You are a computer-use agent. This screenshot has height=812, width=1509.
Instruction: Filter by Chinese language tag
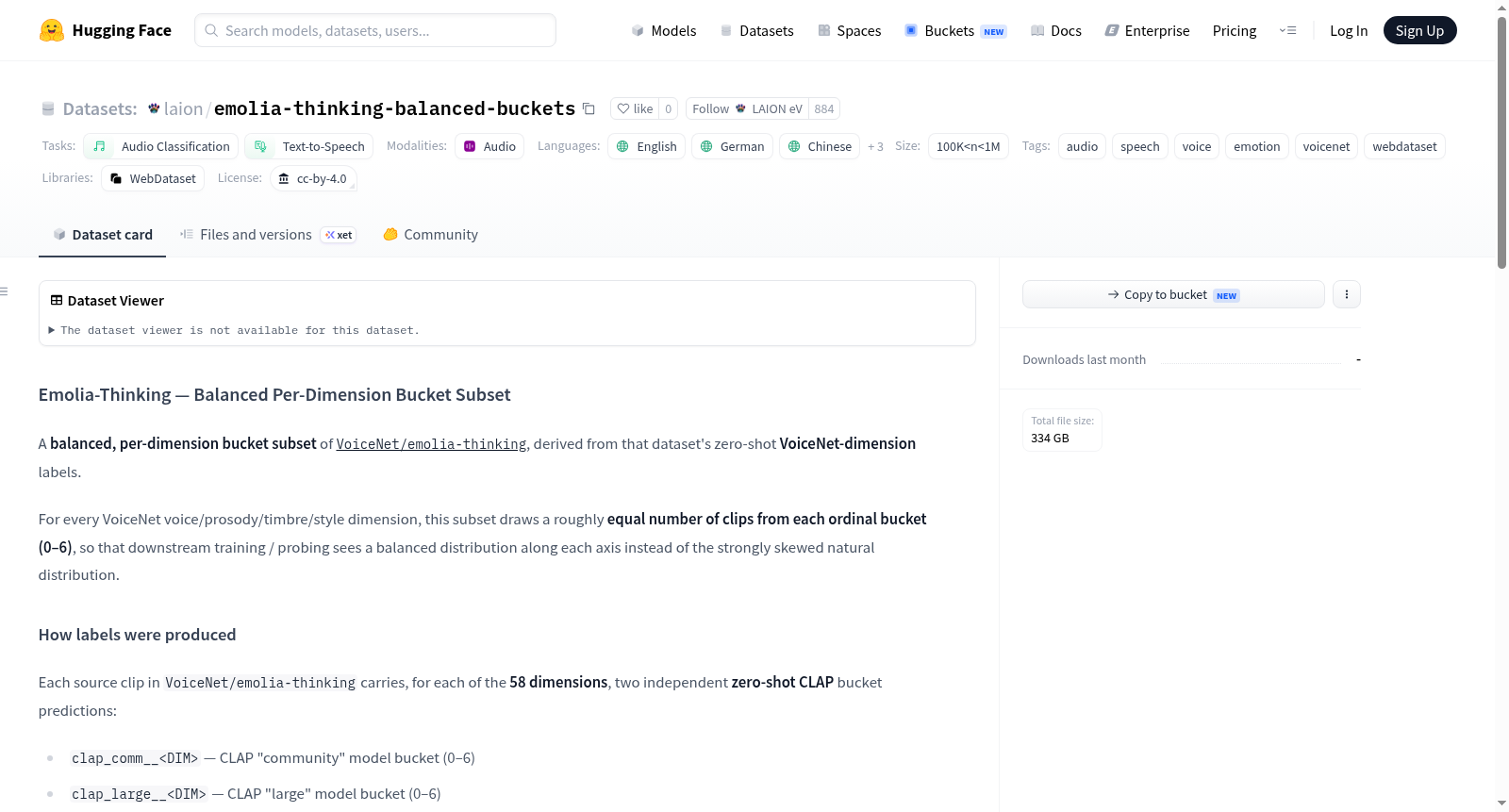820,146
